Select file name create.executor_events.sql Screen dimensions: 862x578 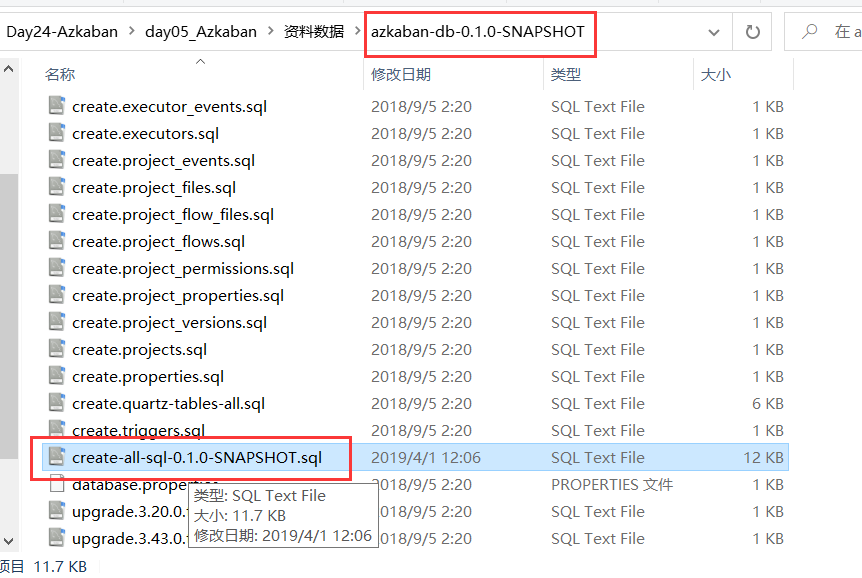[169, 107]
